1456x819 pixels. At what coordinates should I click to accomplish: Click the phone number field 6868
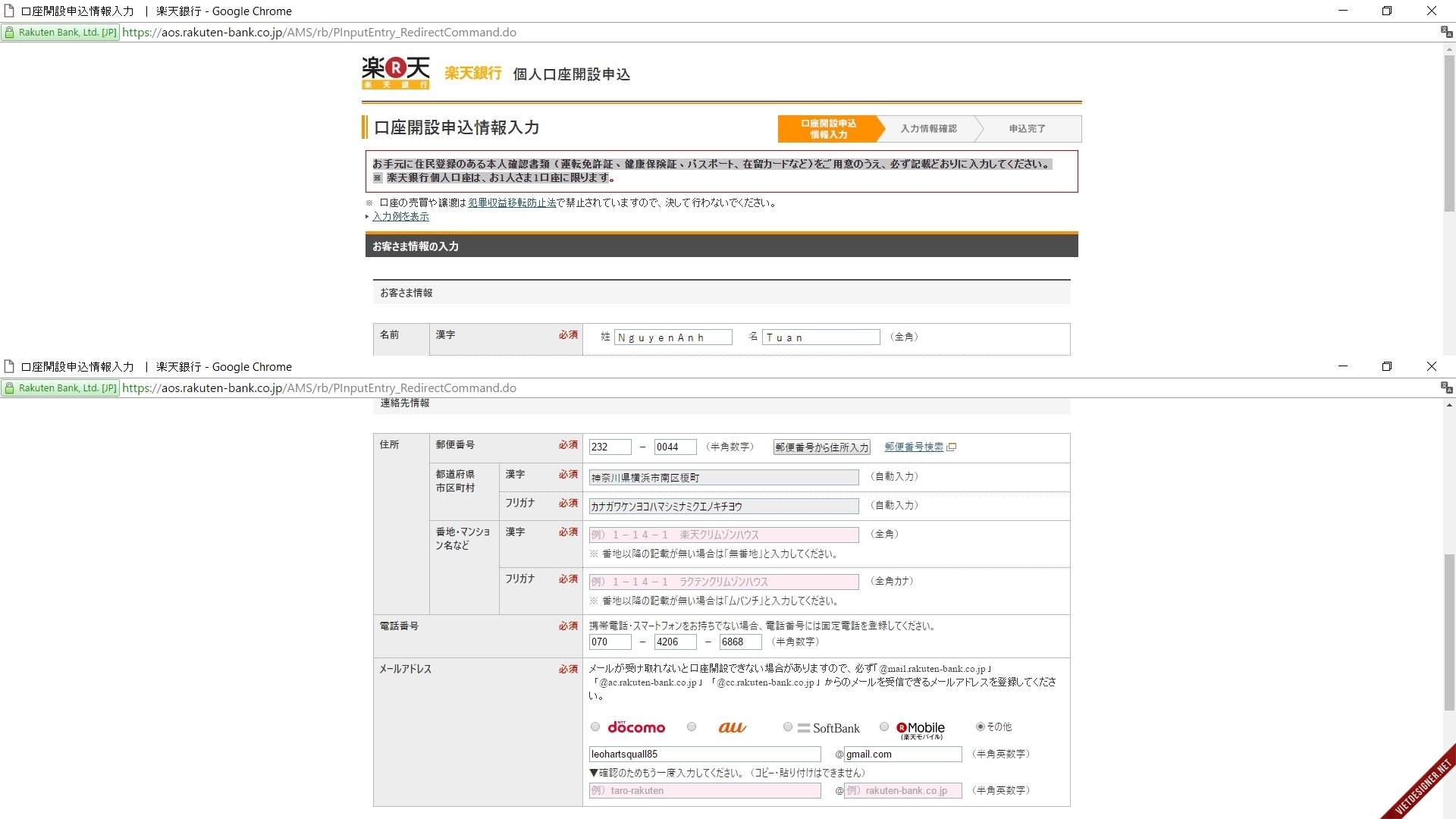tap(741, 642)
